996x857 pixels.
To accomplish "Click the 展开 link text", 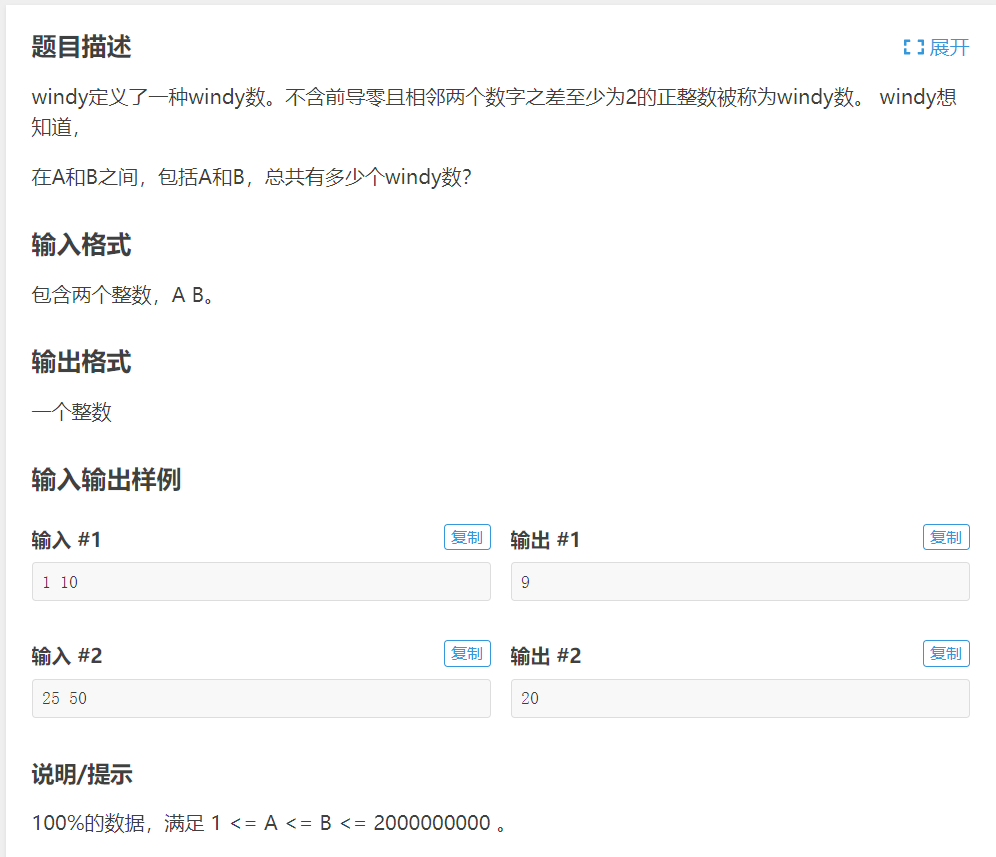I will click(x=949, y=47).
